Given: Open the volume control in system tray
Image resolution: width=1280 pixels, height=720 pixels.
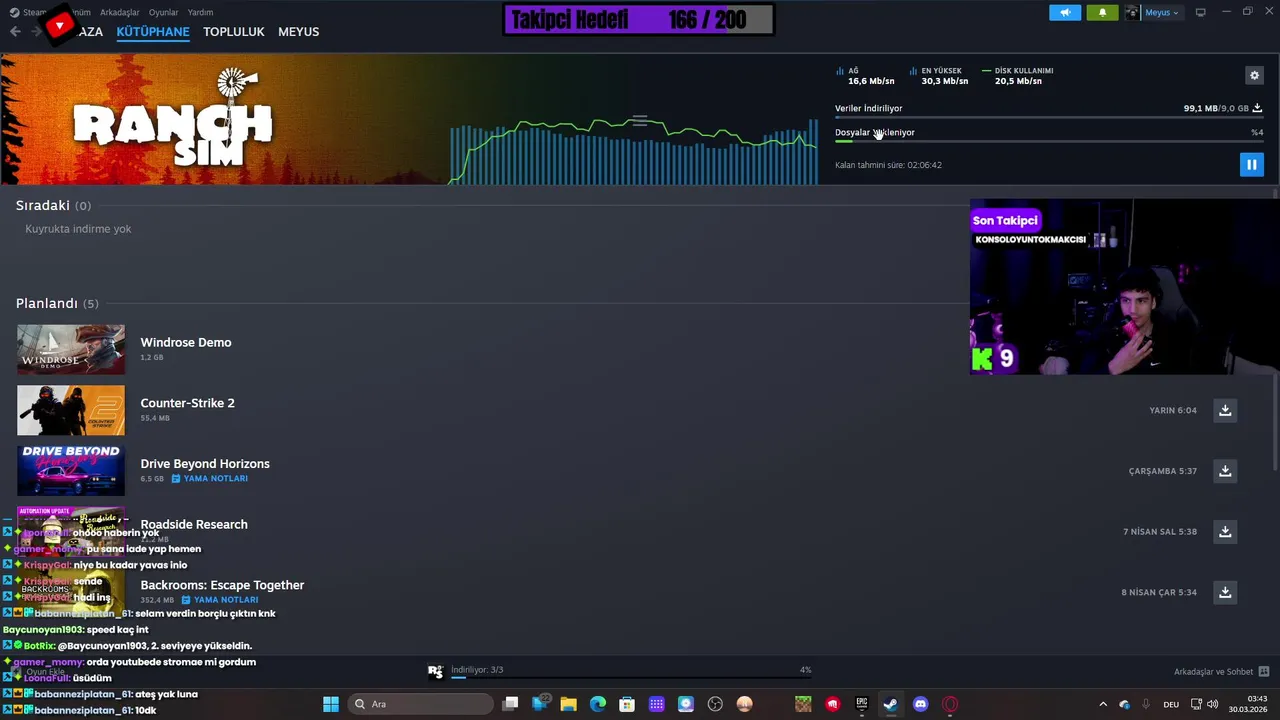Looking at the screenshot, I should pos(1212,704).
